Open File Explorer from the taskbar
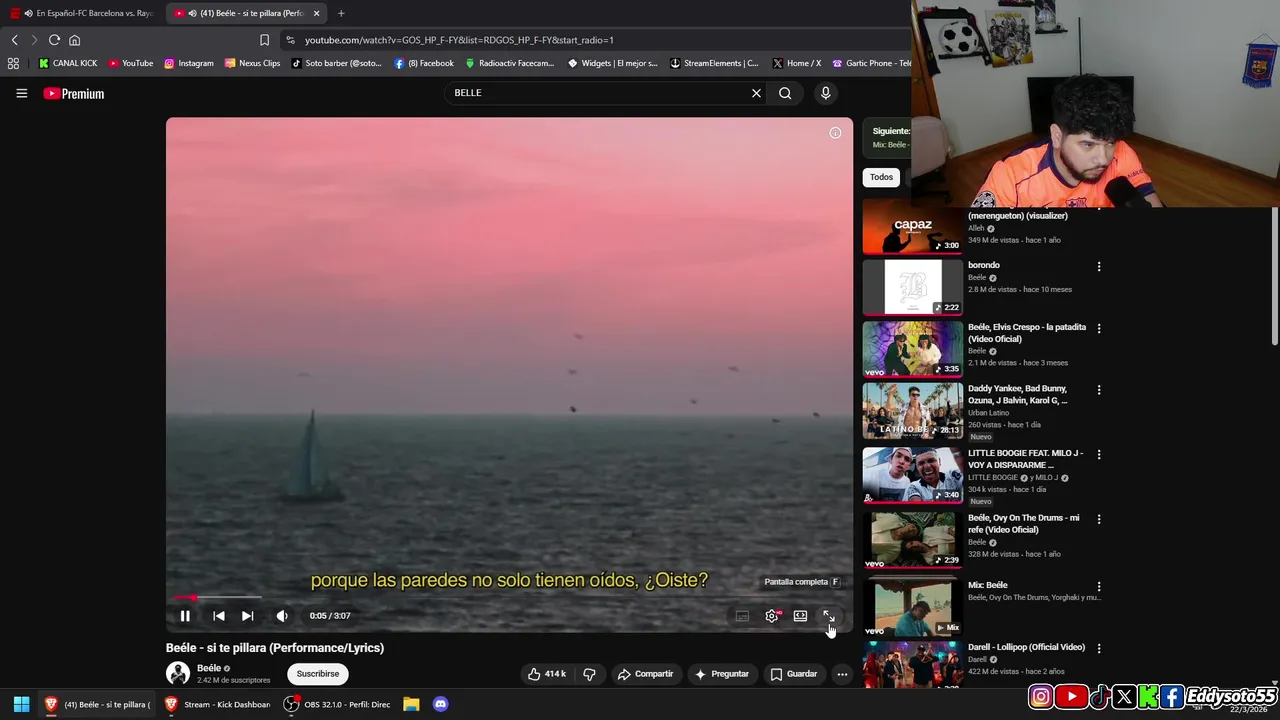This screenshot has height=720, width=1280. point(411,704)
